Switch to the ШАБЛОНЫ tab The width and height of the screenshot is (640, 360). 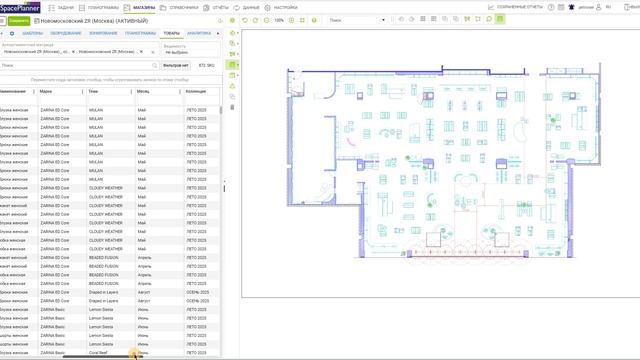point(33,33)
